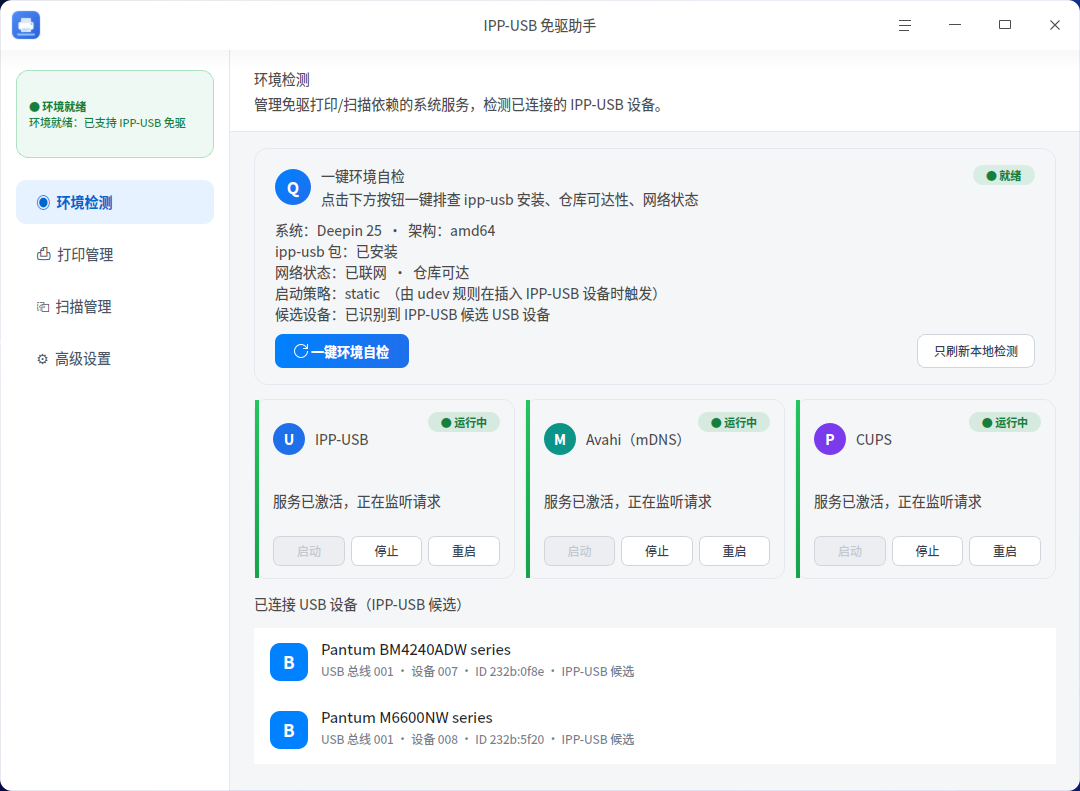Click the 启动策略: static line
The height and width of the screenshot is (791, 1080).
pos(468,294)
